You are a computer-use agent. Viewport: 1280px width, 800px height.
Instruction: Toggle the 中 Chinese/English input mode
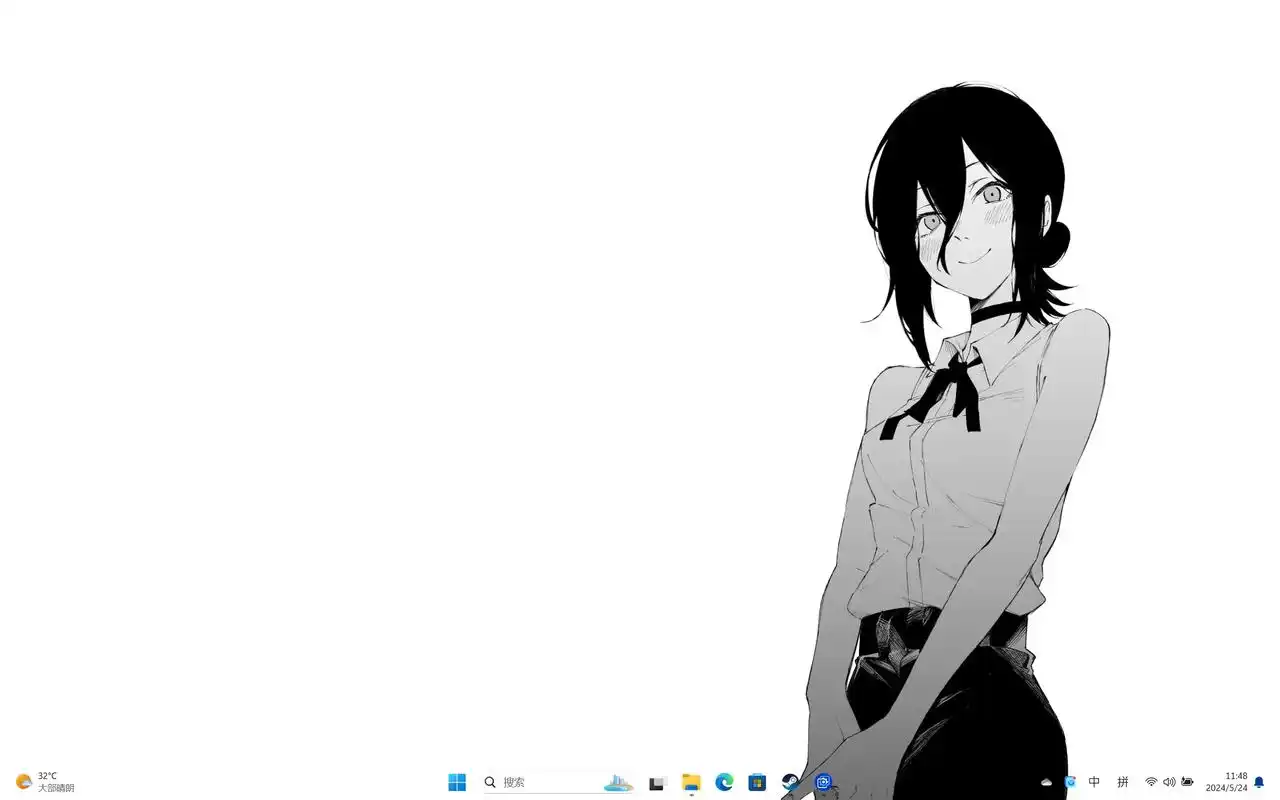[1094, 782]
